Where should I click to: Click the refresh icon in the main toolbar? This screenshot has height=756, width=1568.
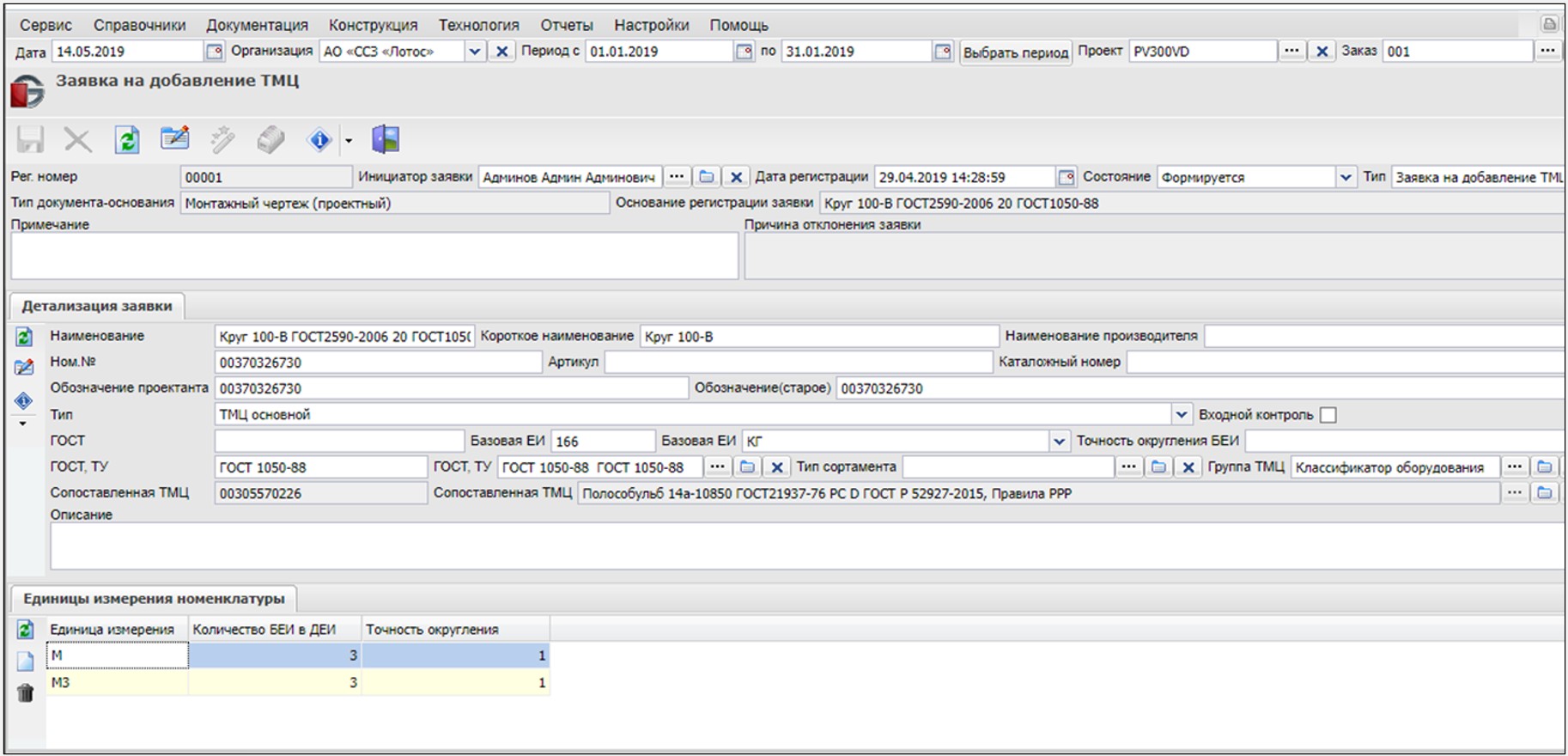tap(127, 139)
